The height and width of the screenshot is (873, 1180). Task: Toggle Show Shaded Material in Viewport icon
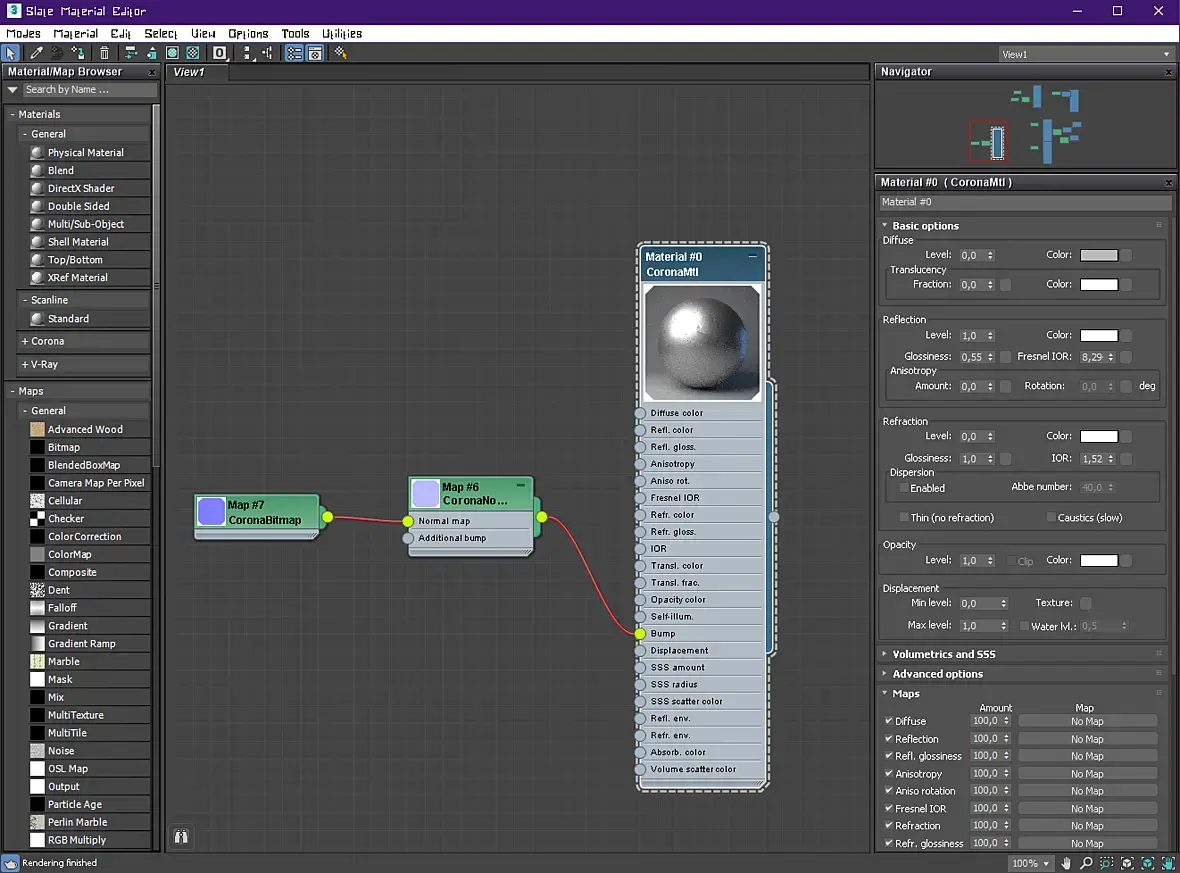(172, 53)
